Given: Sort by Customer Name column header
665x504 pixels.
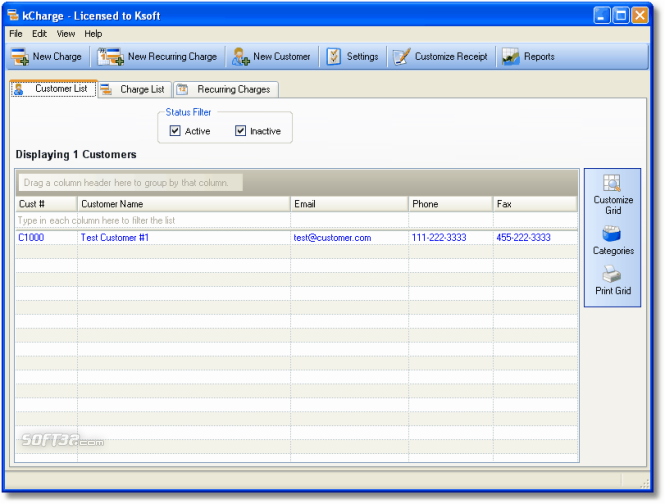Looking at the screenshot, I should click(x=184, y=204).
